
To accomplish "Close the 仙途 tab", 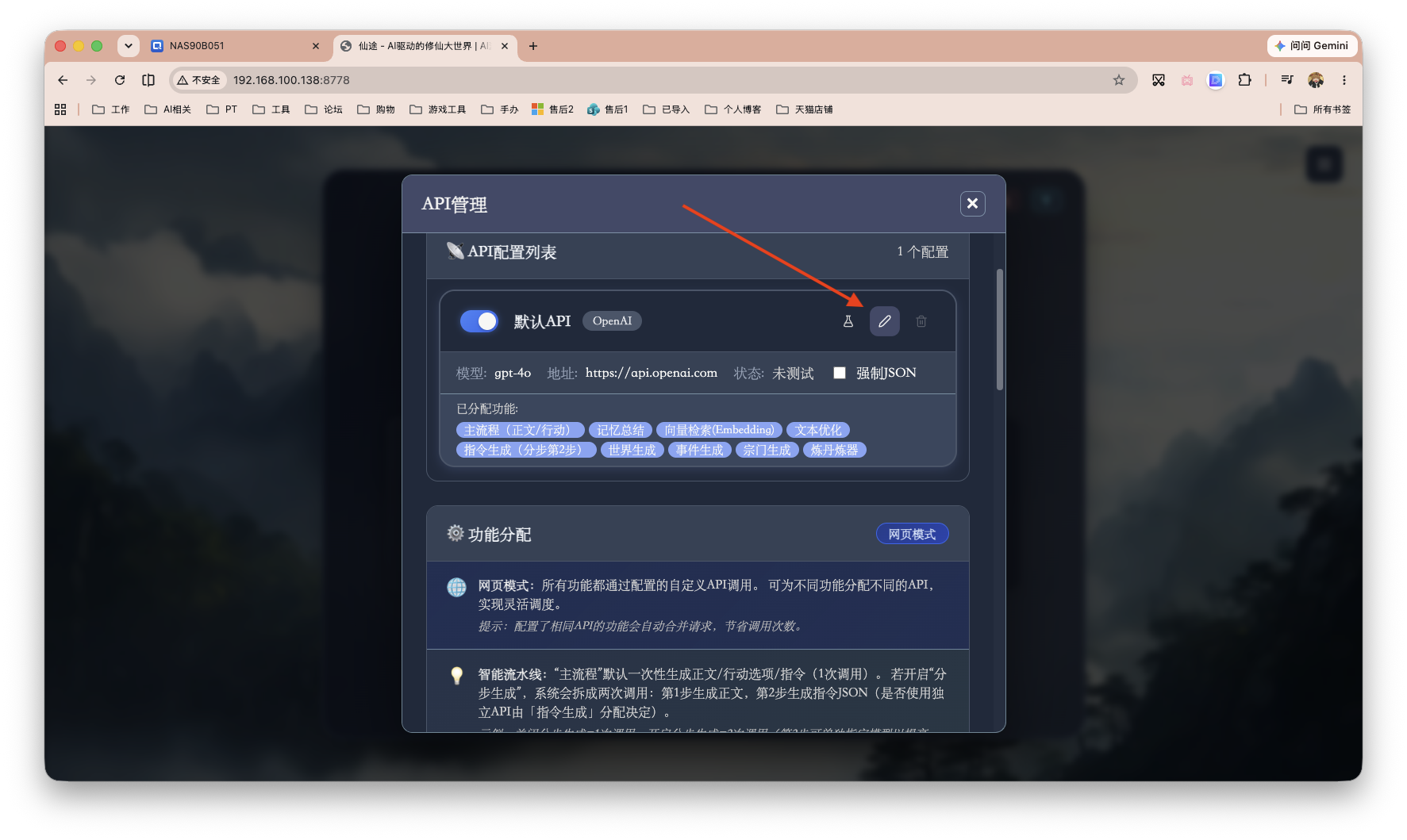I will tap(505, 46).
